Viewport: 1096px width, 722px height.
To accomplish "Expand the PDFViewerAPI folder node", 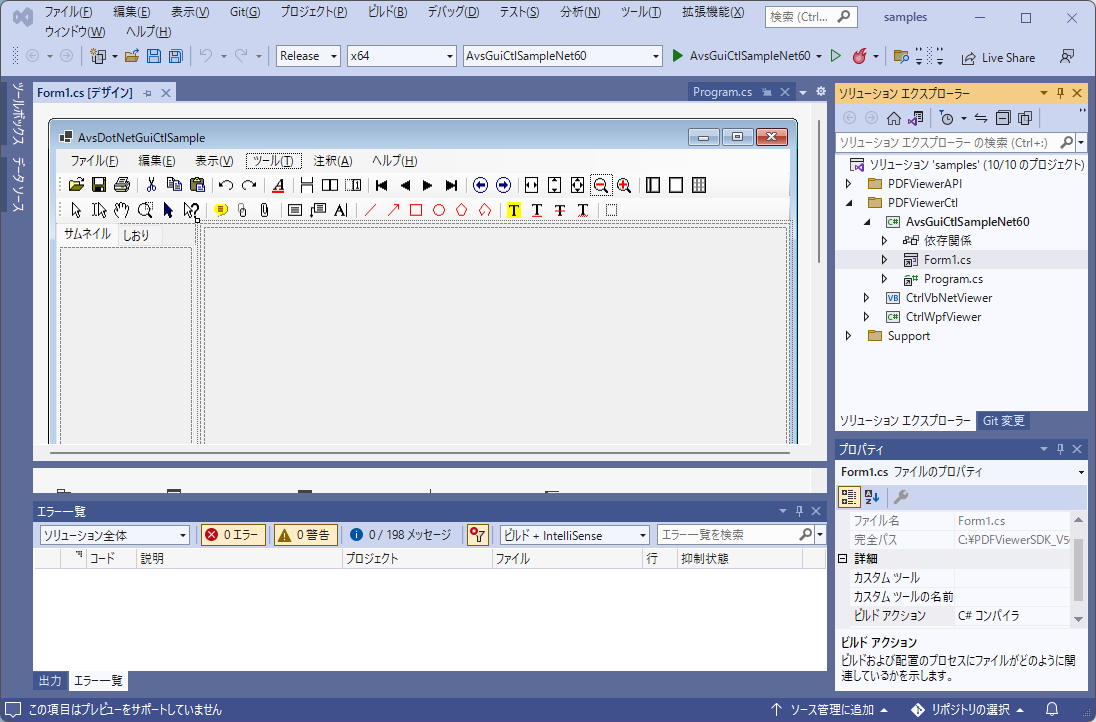I will click(x=849, y=184).
